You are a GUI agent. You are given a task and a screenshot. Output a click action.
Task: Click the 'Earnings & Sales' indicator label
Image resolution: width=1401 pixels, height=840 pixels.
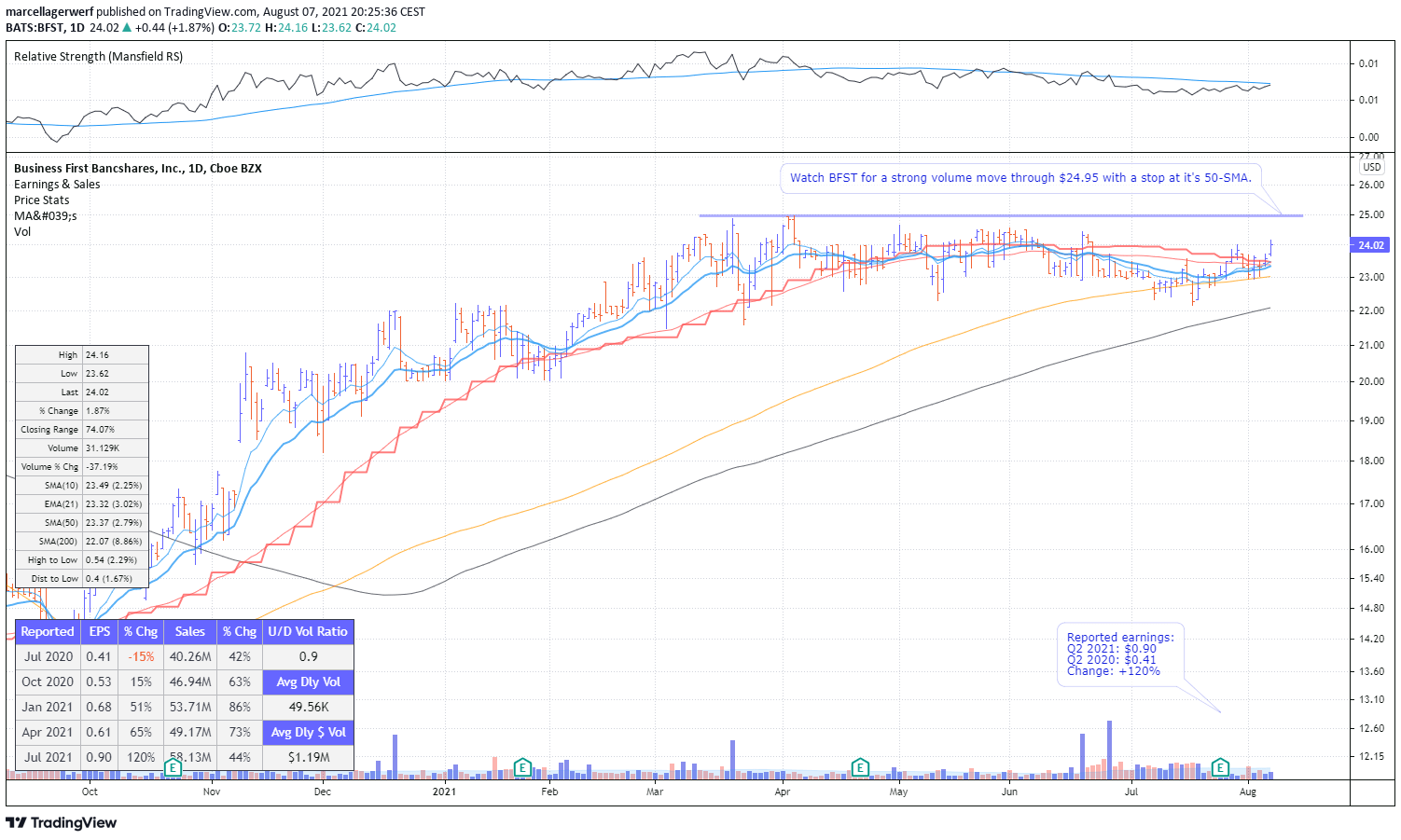pyautogui.click(x=57, y=185)
